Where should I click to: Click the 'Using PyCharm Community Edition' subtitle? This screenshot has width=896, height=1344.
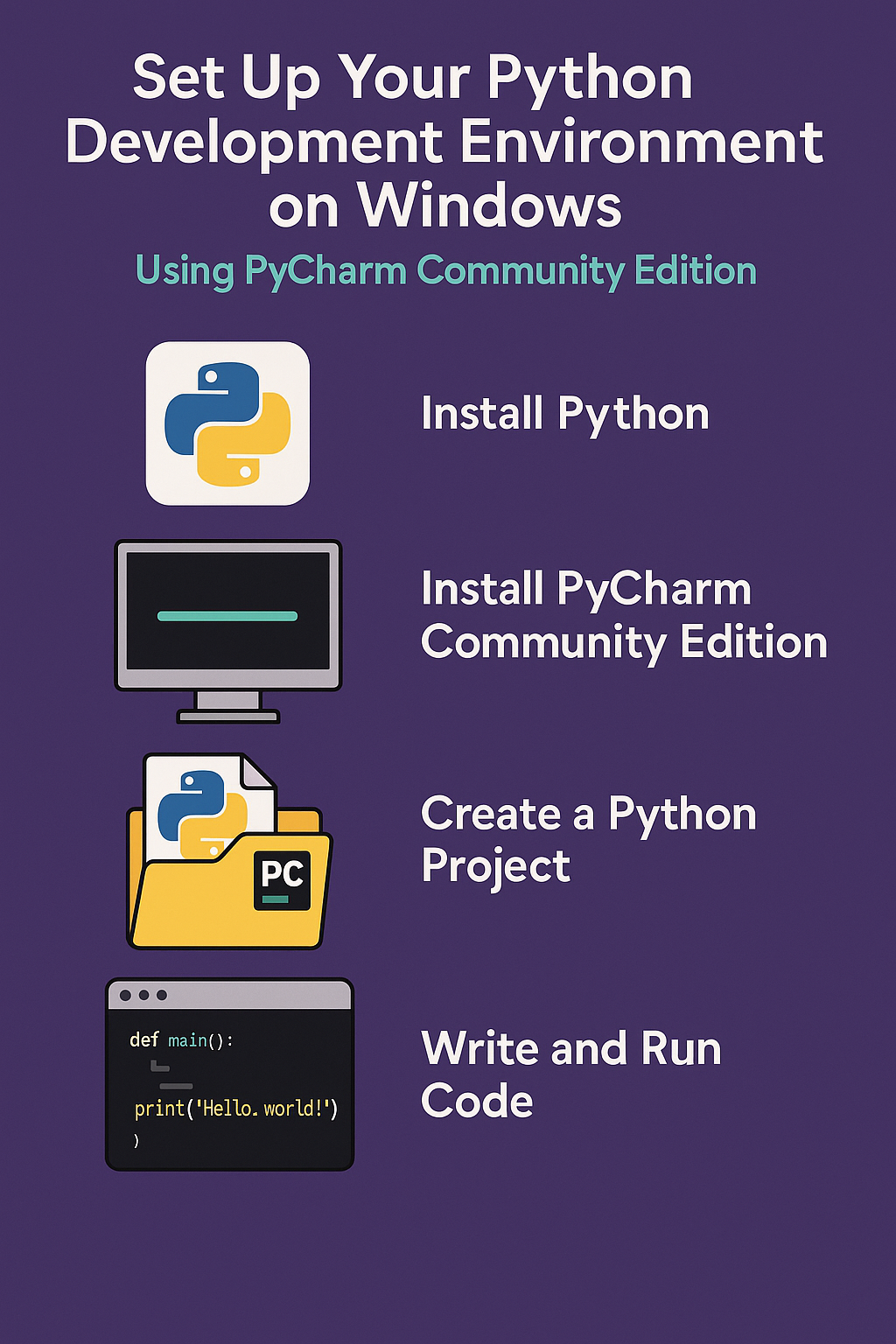[x=446, y=270]
